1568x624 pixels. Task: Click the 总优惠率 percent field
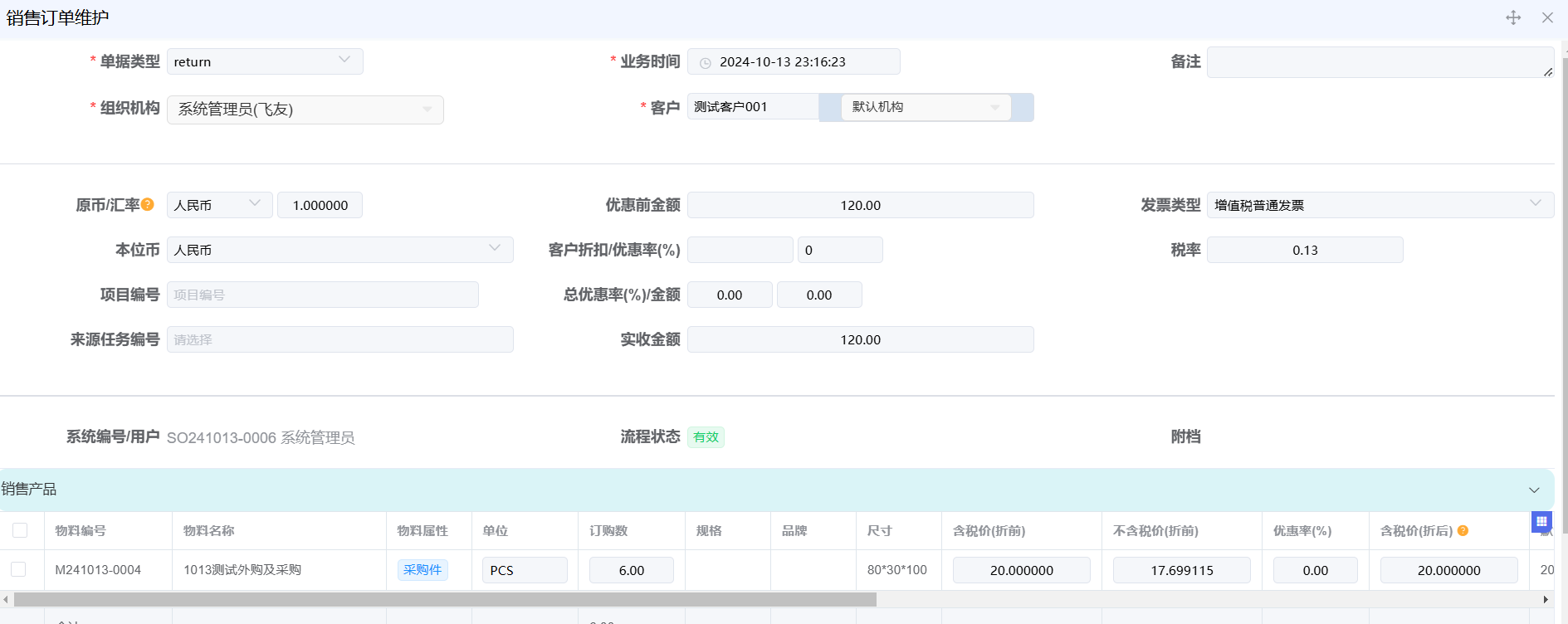pyautogui.click(x=730, y=295)
